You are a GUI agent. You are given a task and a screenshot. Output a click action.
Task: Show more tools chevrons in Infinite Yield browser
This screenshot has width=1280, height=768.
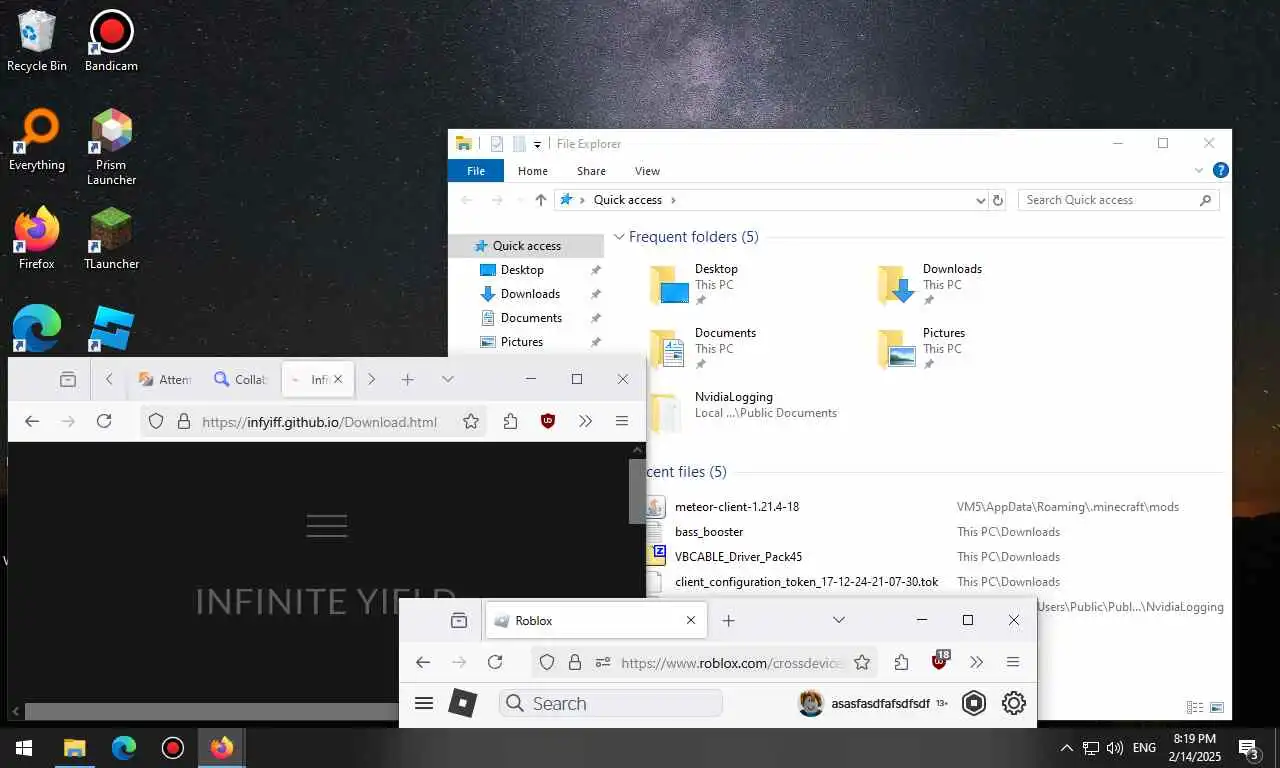click(x=586, y=421)
